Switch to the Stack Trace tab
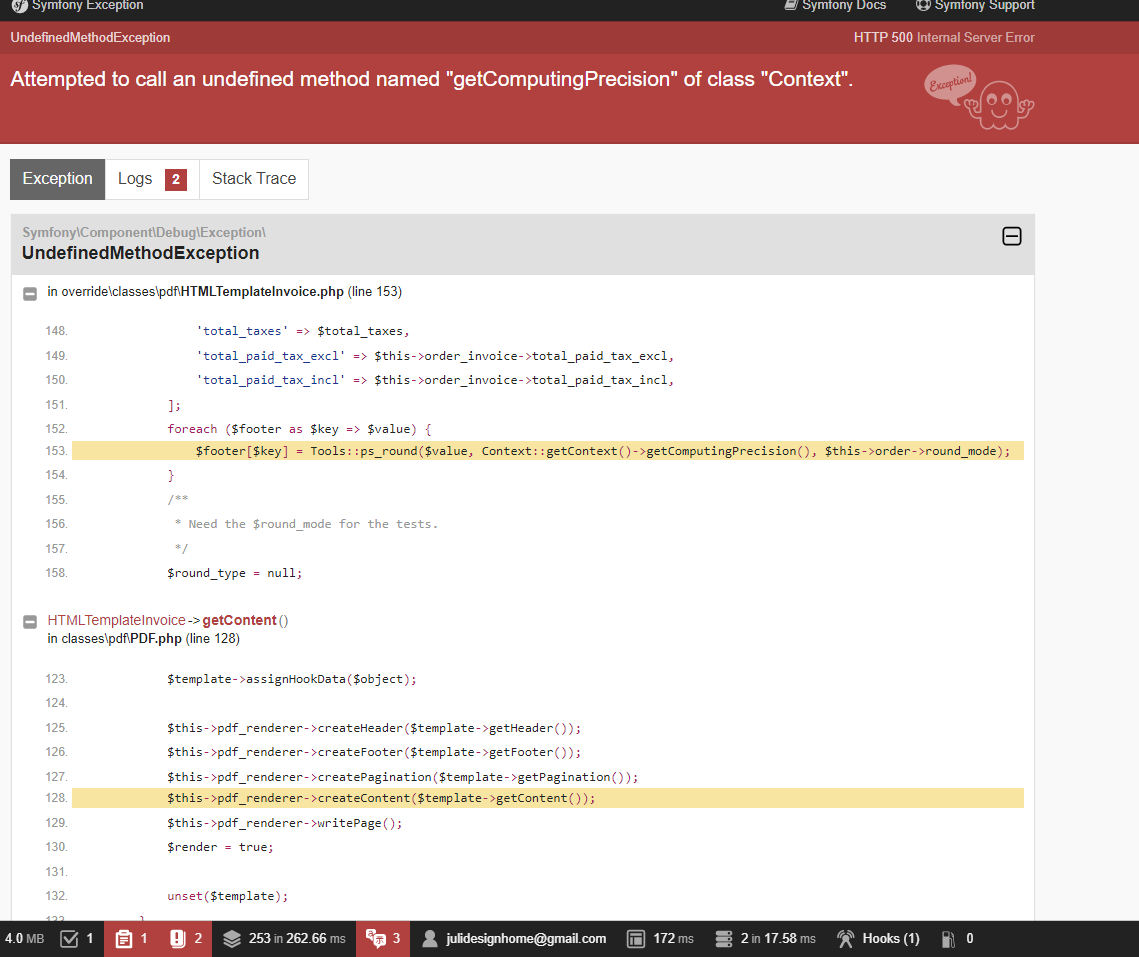The width and height of the screenshot is (1139, 957). pyautogui.click(x=254, y=179)
